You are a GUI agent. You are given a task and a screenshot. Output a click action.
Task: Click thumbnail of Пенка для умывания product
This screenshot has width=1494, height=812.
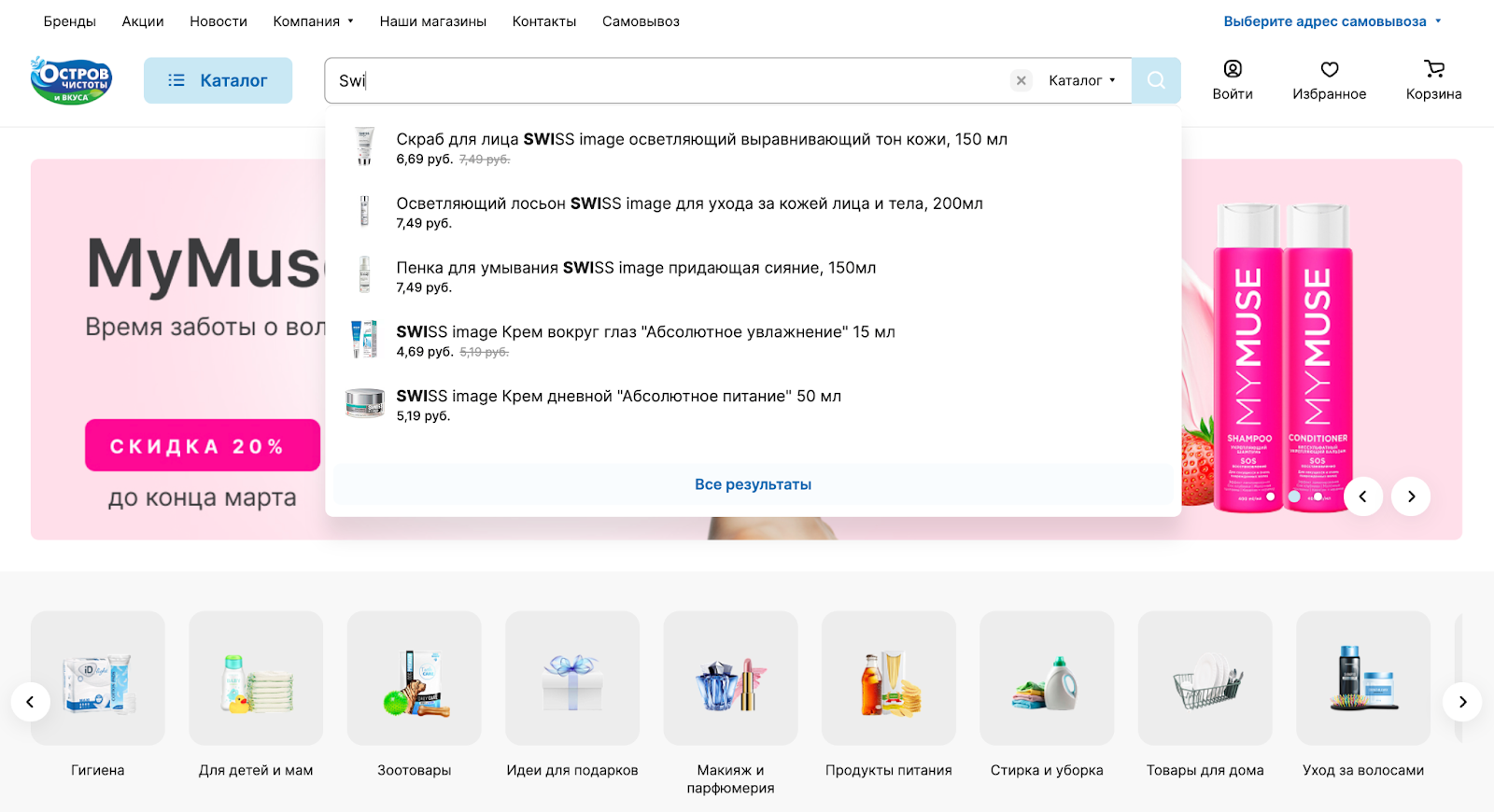tap(364, 275)
